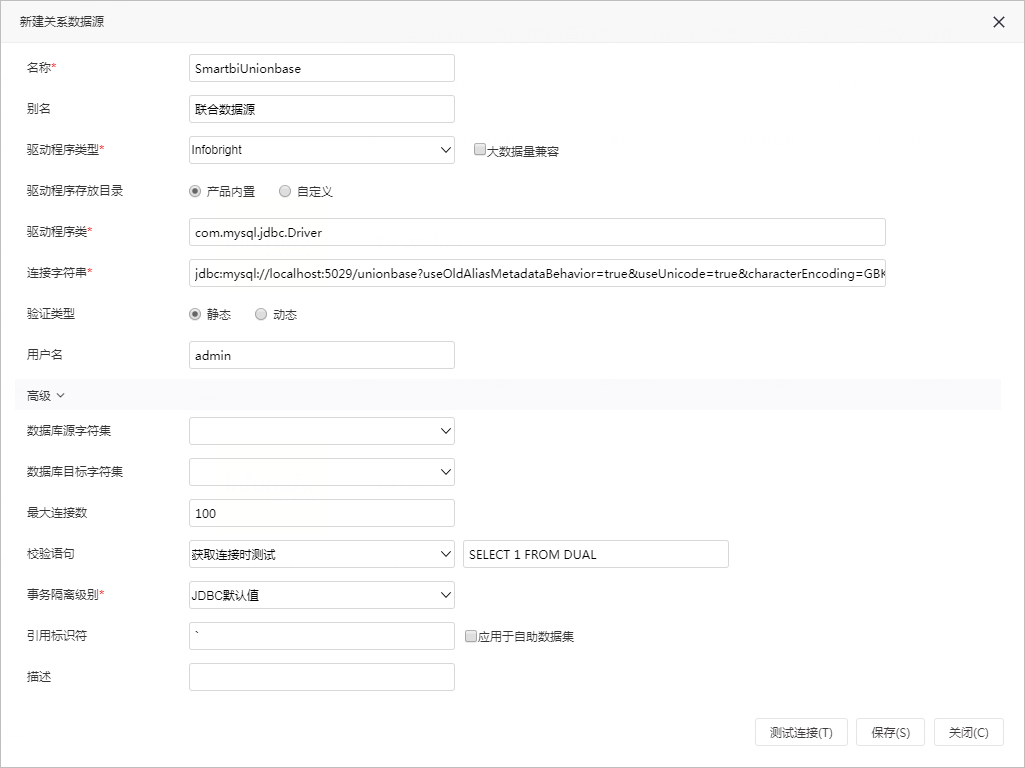This screenshot has height=768, width=1025.
Task: Enable the 应用于自助数据集 checkbox
Action: click(471, 636)
